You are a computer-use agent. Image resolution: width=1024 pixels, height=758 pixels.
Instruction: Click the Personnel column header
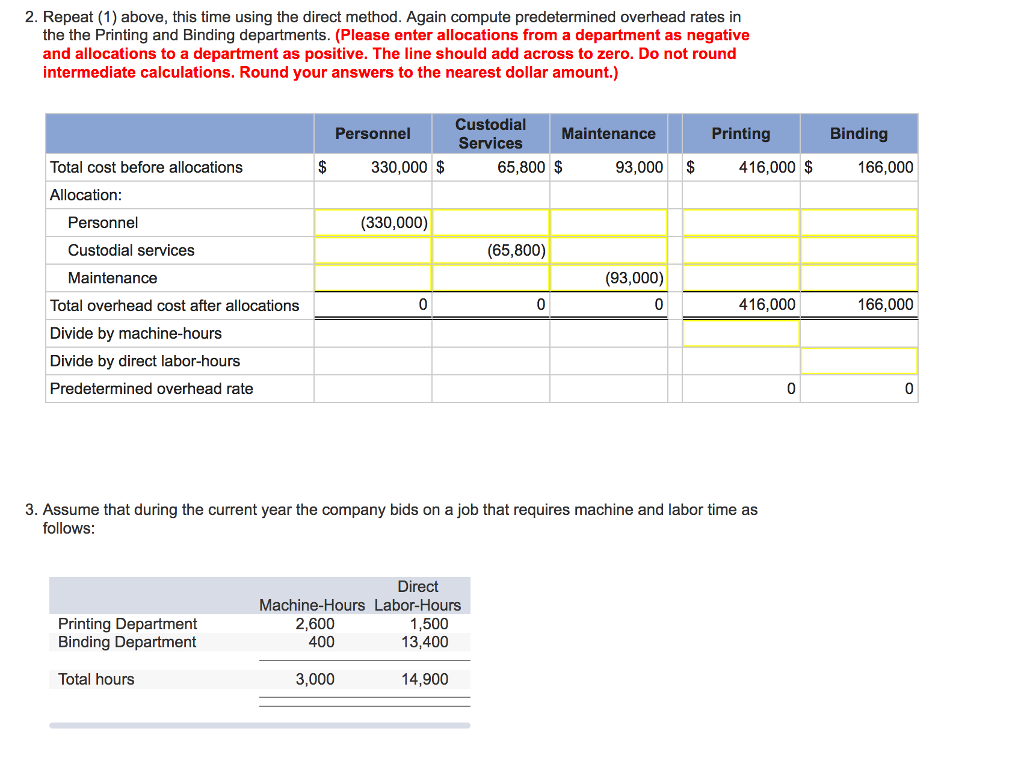click(x=373, y=134)
